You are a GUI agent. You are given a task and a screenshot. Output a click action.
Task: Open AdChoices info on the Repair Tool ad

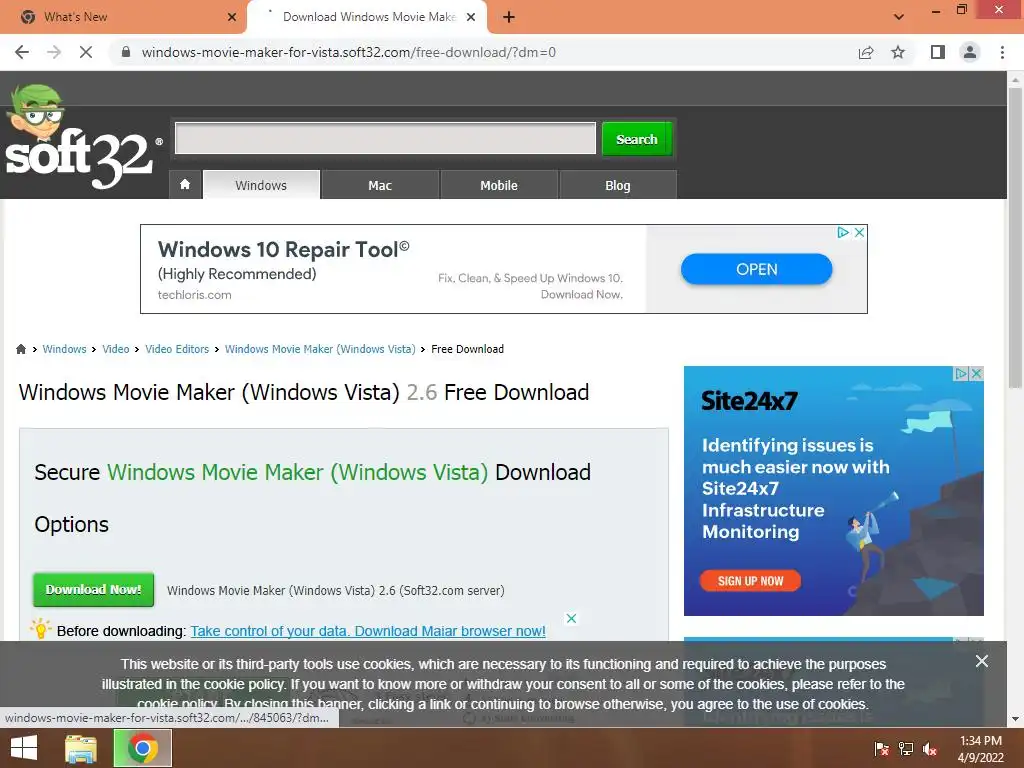click(x=843, y=232)
